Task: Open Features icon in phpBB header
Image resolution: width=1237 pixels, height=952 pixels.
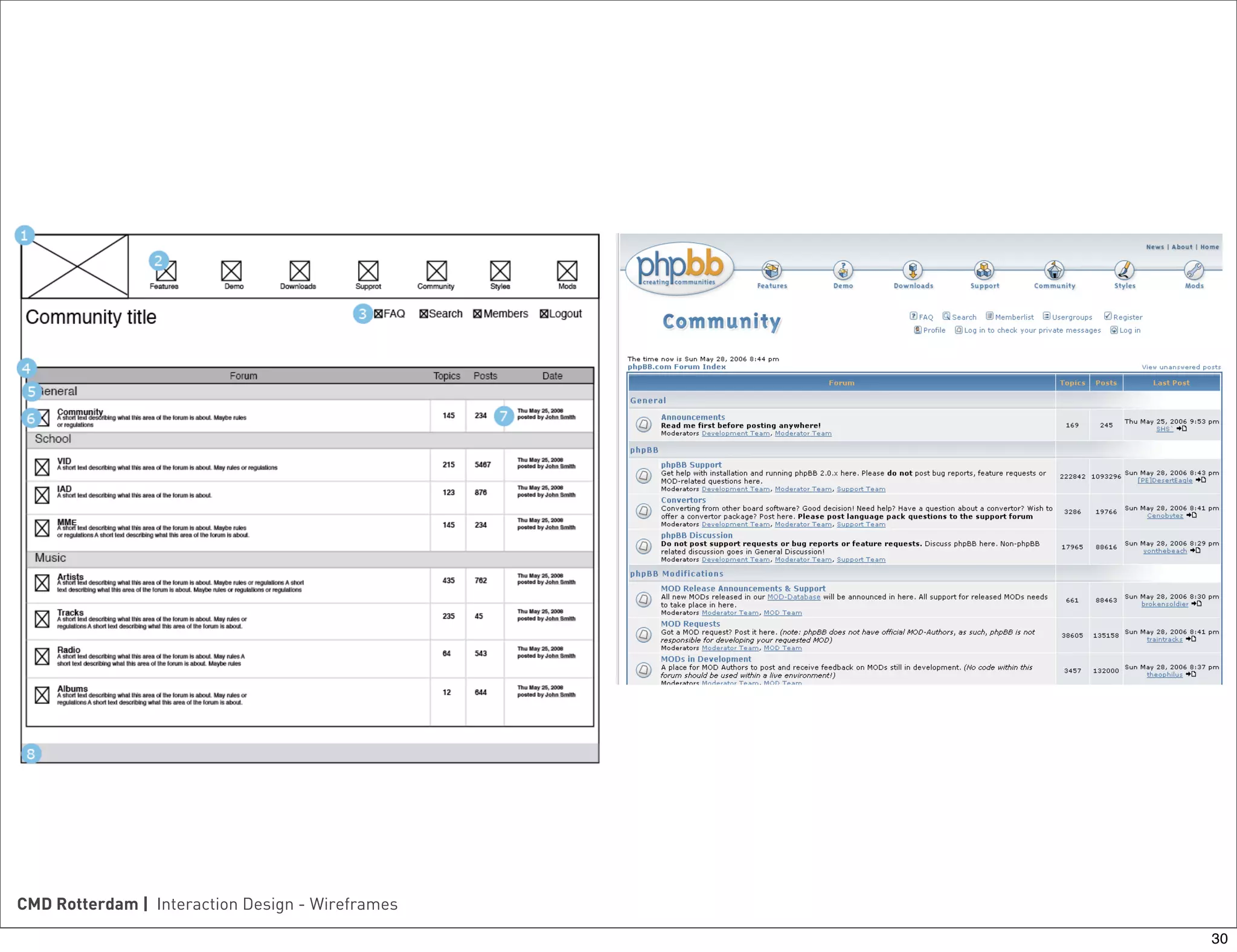Action: (772, 270)
